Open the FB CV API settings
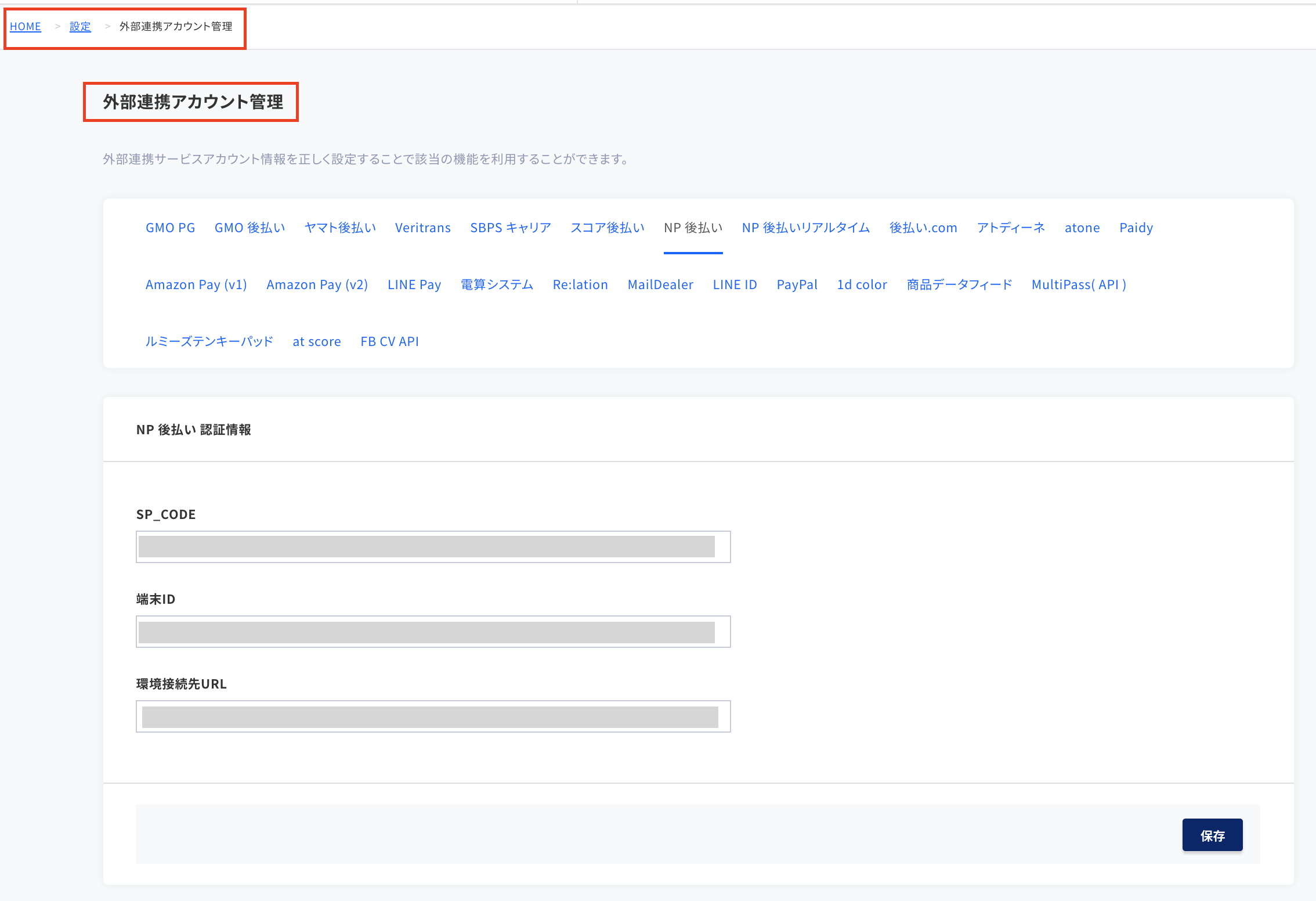This screenshot has height=901, width=1316. coord(389,340)
